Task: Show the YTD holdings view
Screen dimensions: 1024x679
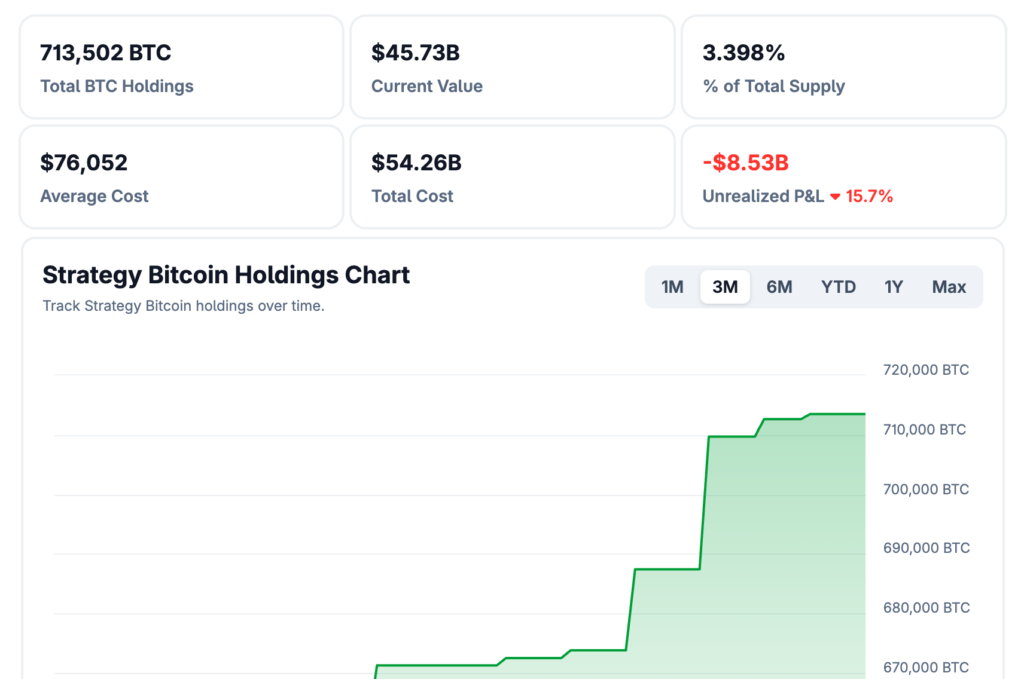Action: click(838, 287)
